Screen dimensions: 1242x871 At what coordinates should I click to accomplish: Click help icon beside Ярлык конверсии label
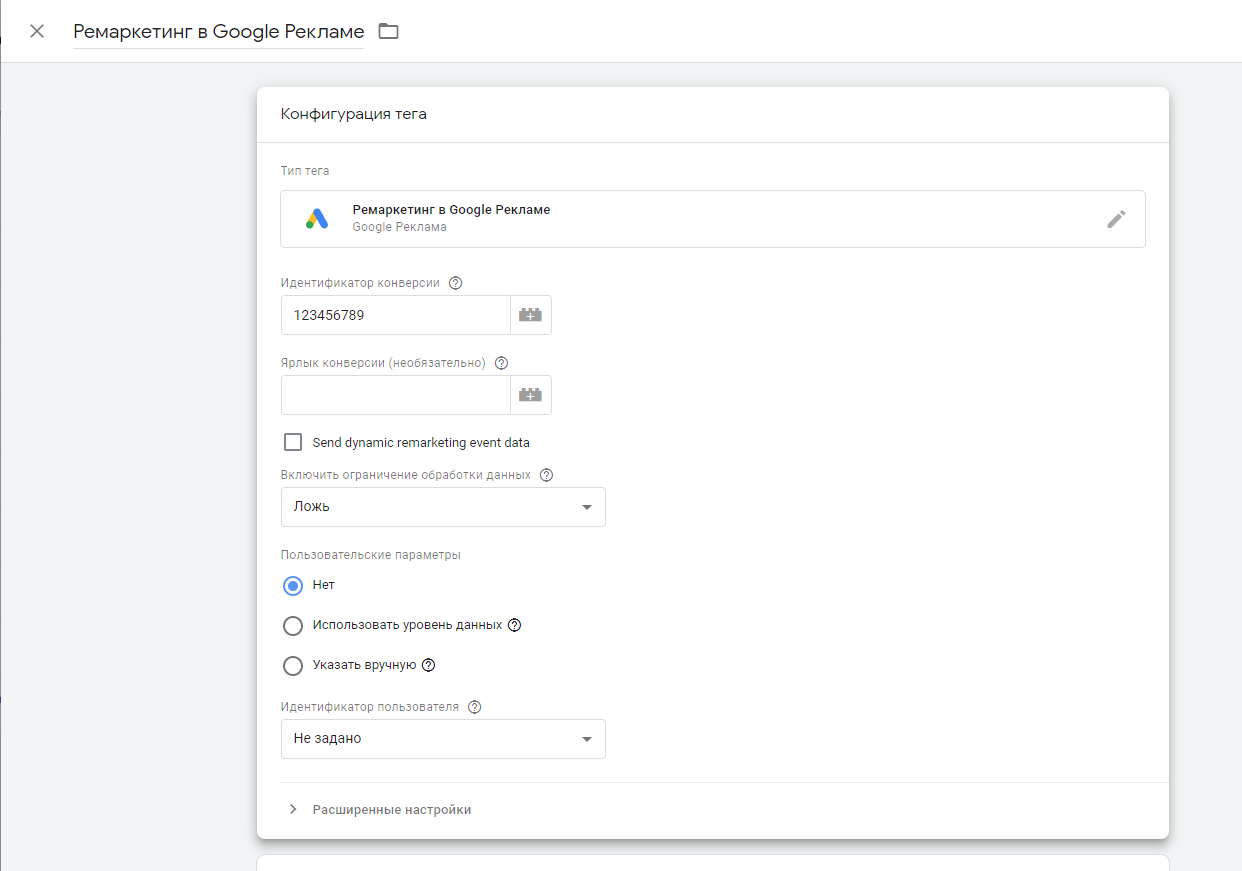[502, 363]
